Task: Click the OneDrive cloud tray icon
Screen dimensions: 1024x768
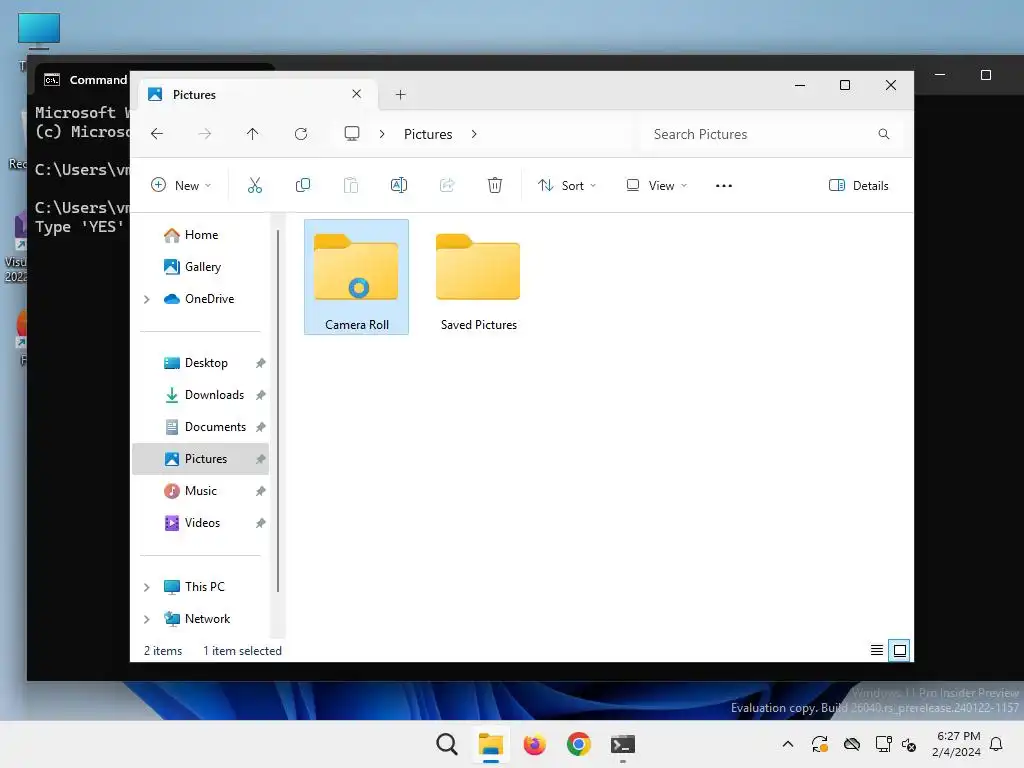Action: pos(852,744)
